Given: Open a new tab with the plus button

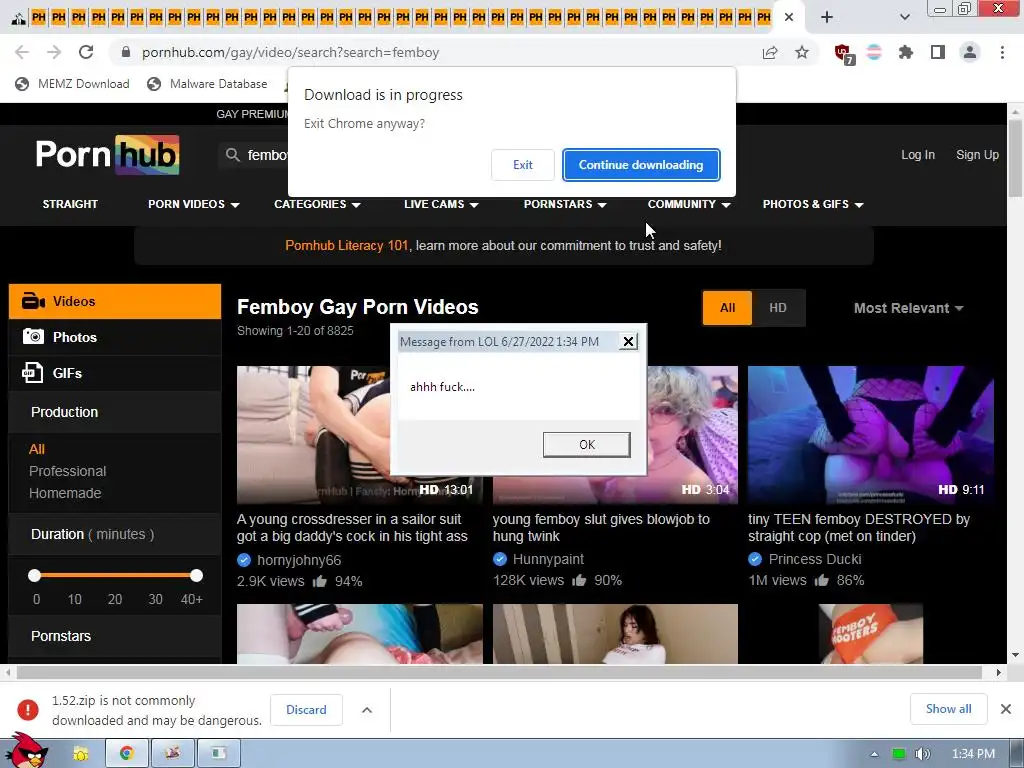Looking at the screenshot, I should pyautogui.click(x=827, y=17).
